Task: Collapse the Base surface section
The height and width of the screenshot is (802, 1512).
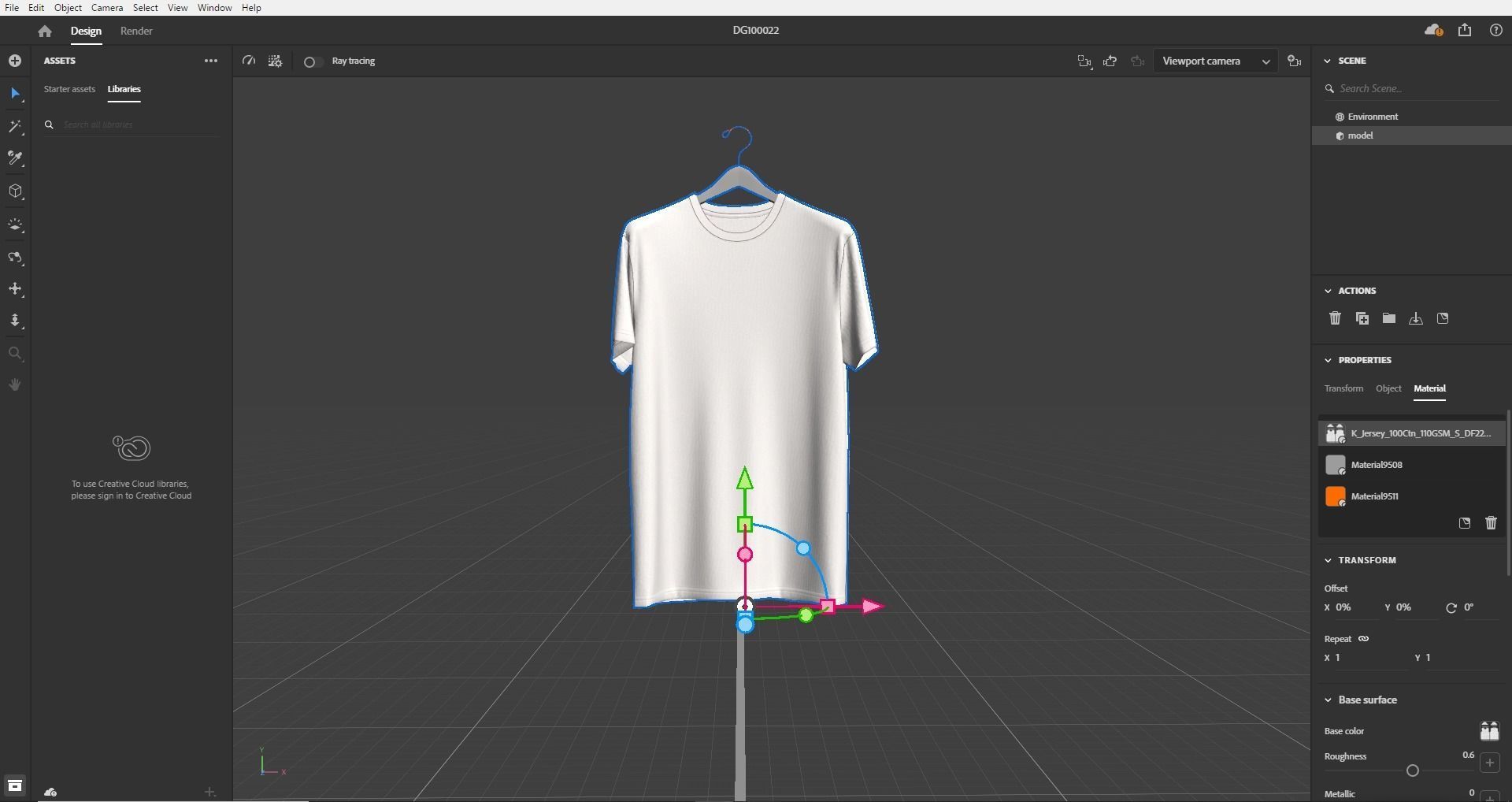Action: (x=1328, y=700)
